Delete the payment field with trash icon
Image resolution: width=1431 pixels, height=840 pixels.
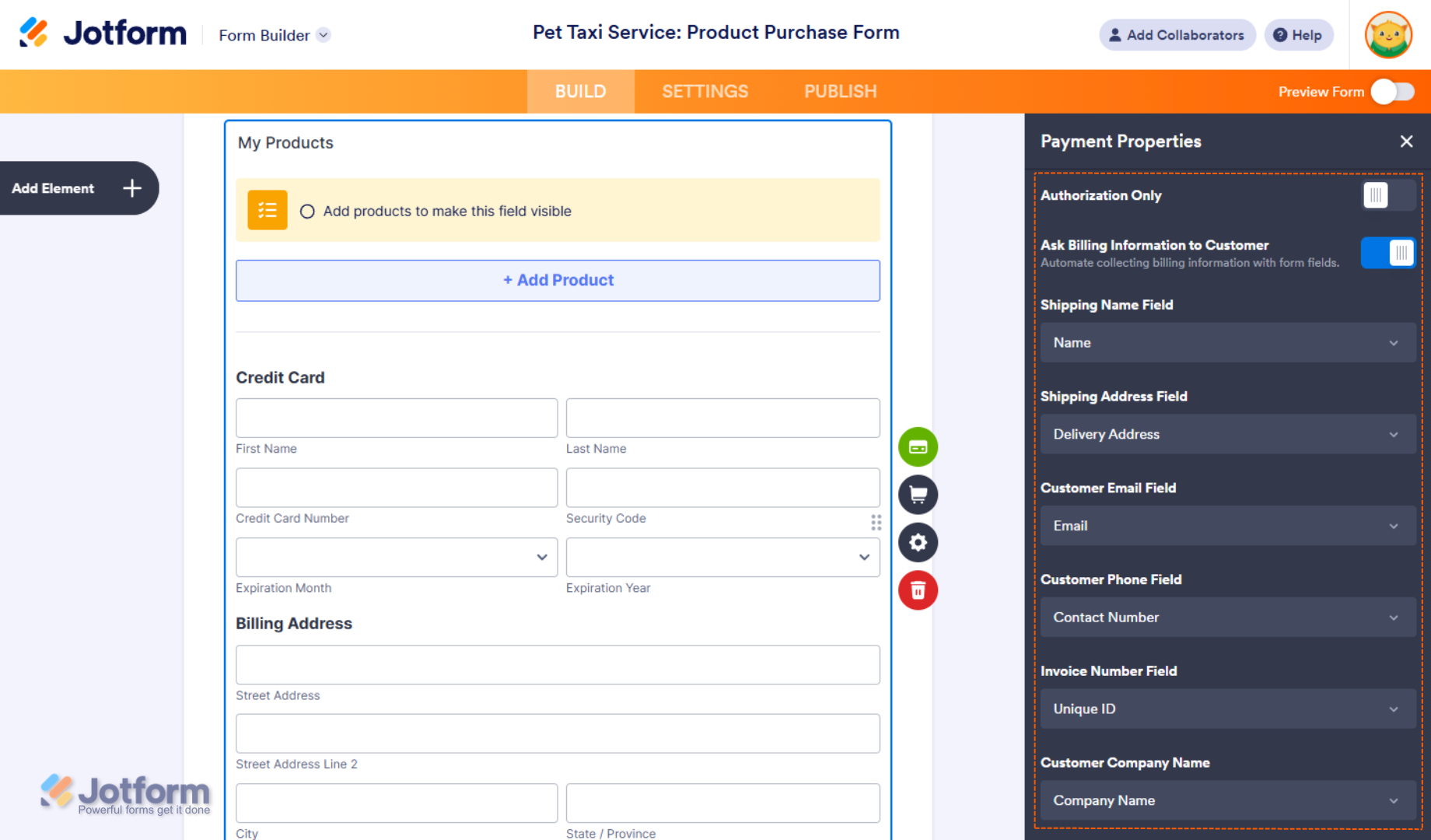918,590
